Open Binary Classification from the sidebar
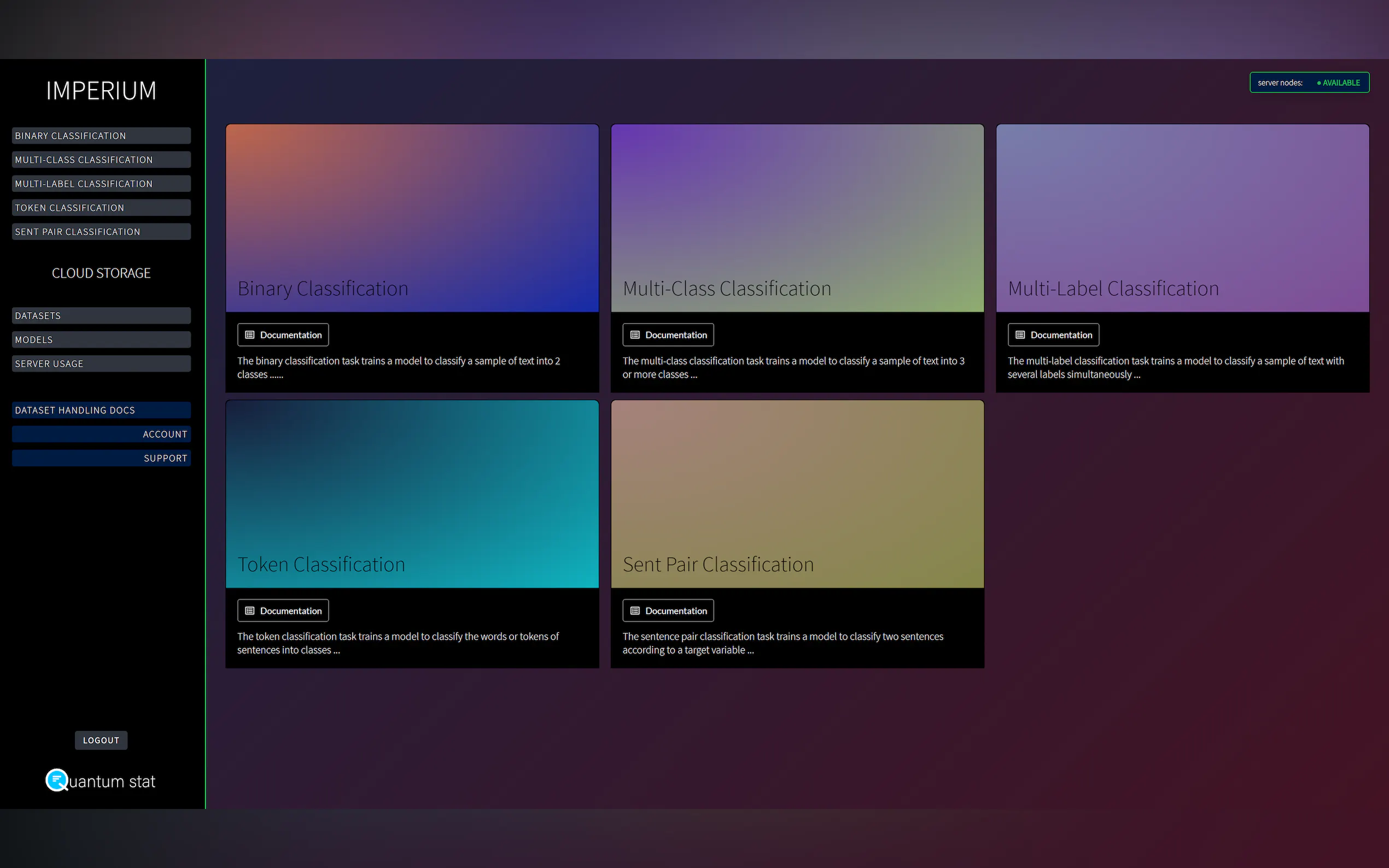 click(x=101, y=136)
